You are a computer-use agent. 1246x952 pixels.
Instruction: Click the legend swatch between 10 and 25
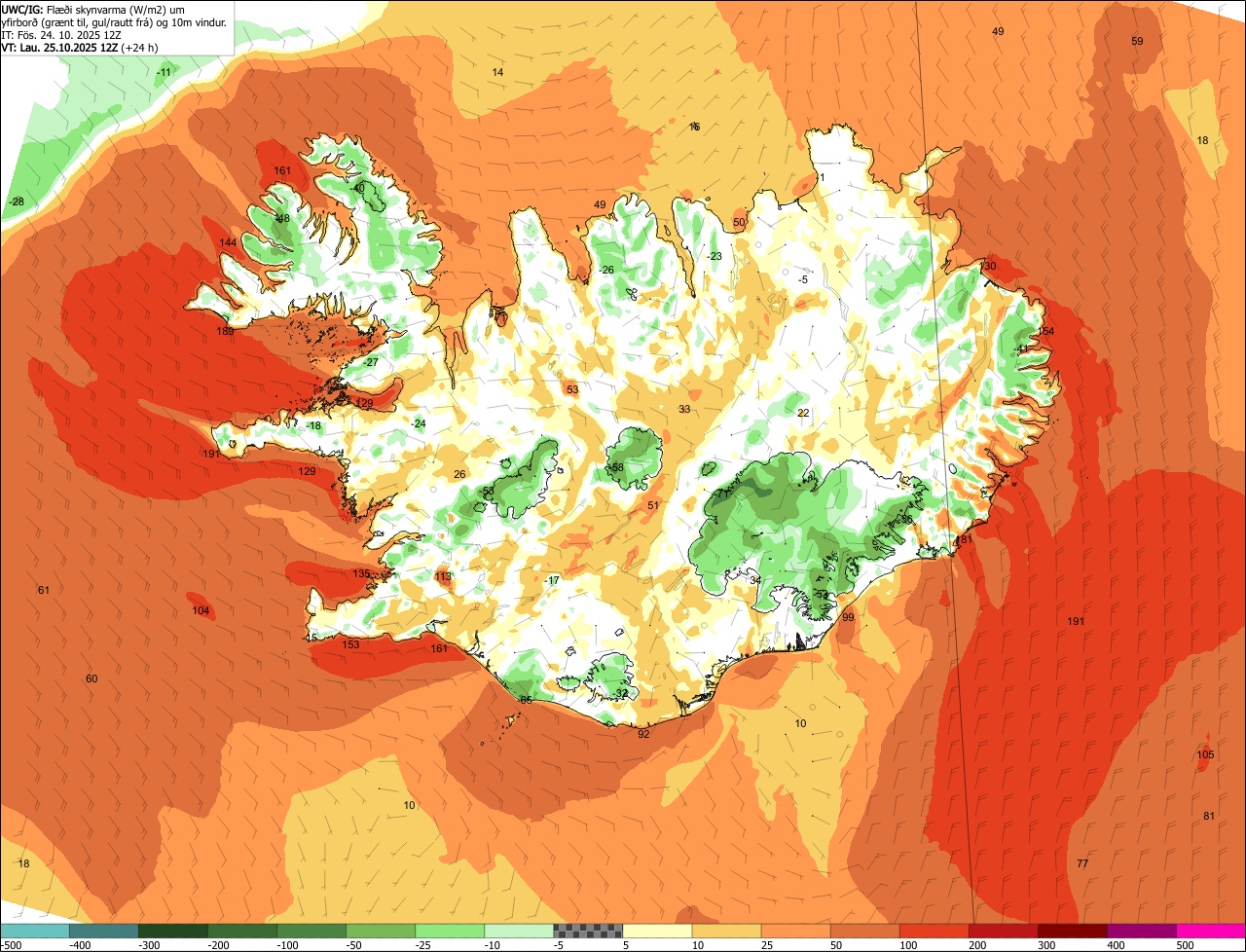(x=726, y=931)
